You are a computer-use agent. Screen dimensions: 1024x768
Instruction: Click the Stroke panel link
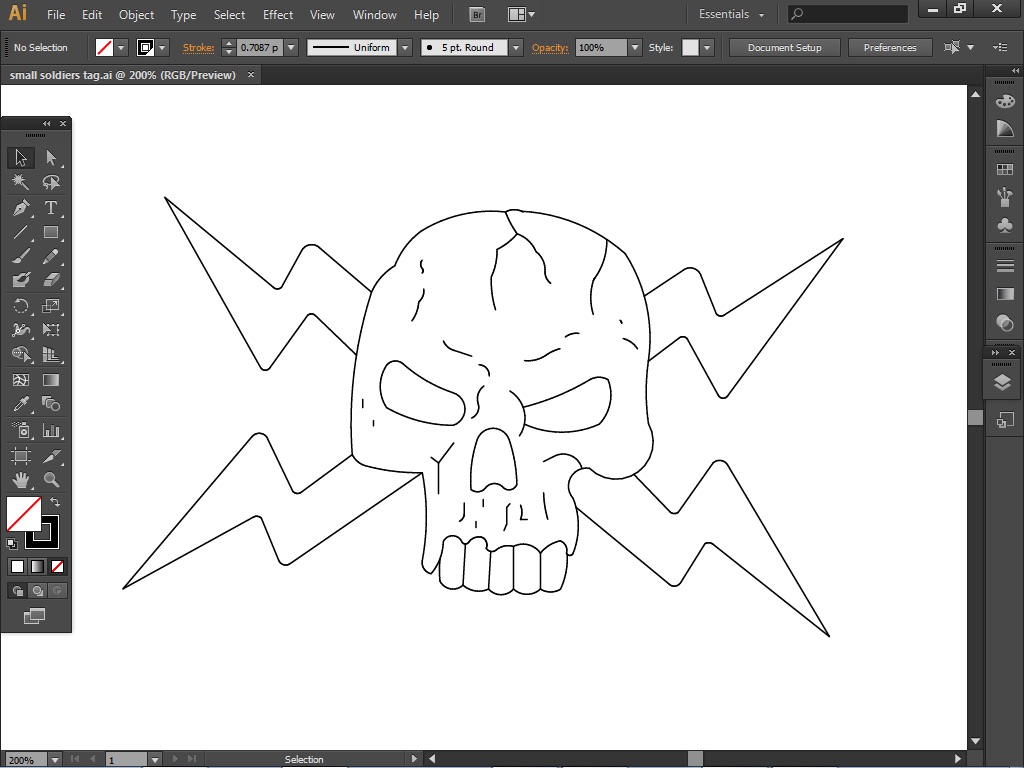pos(199,48)
